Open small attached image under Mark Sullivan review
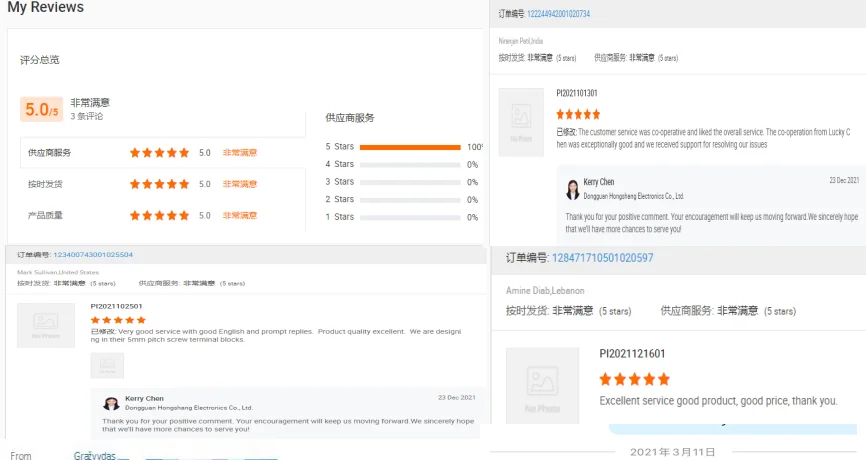The height and width of the screenshot is (460, 866). [107, 366]
